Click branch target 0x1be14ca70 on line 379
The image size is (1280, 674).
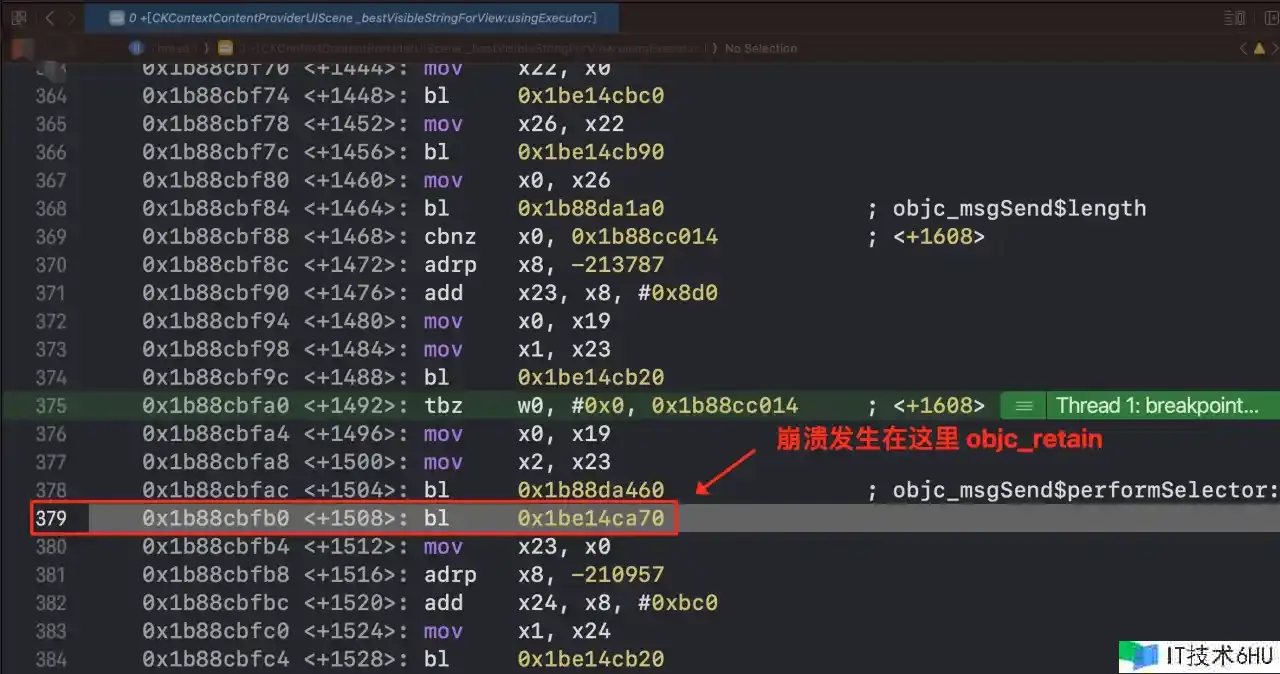591,518
